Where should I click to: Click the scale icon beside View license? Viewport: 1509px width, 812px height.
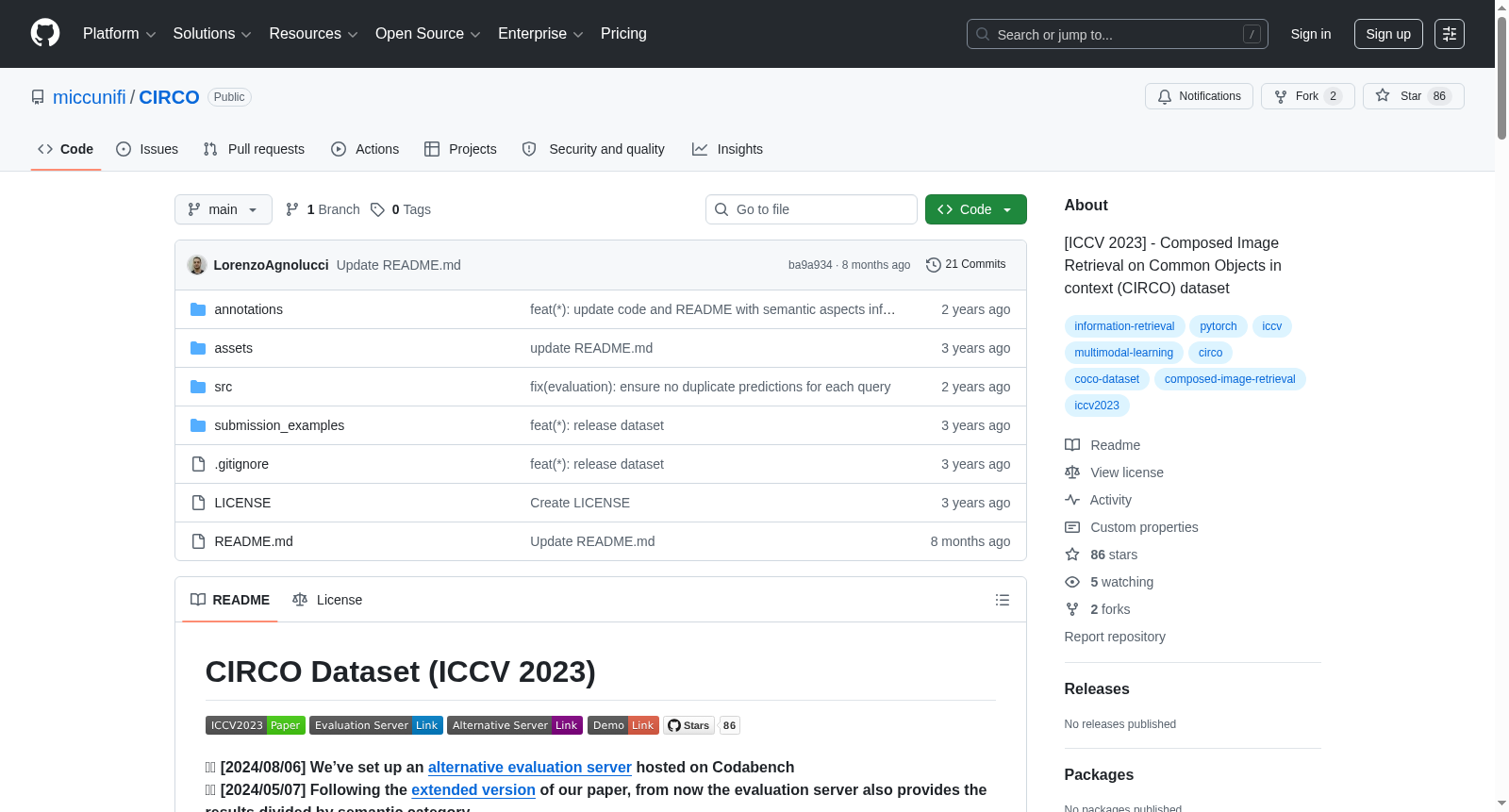click(1072, 472)
